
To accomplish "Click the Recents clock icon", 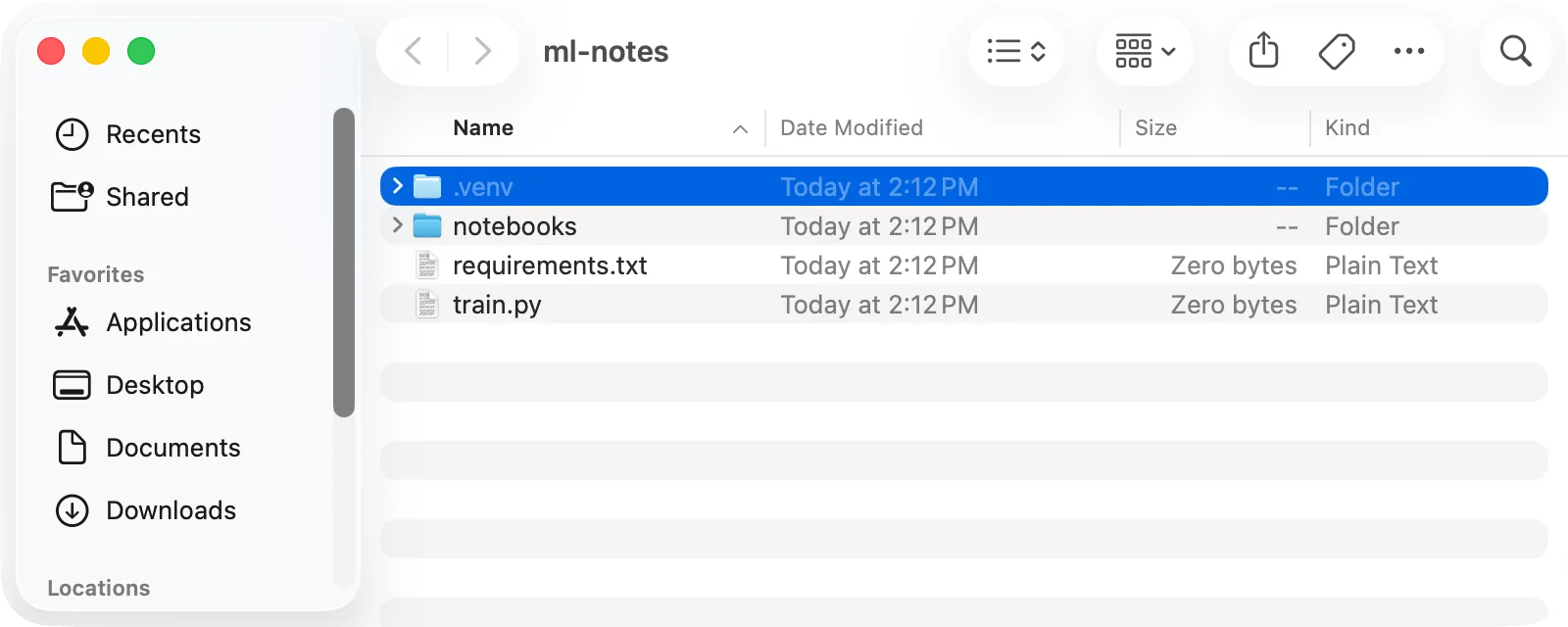I will click(72, 134).
